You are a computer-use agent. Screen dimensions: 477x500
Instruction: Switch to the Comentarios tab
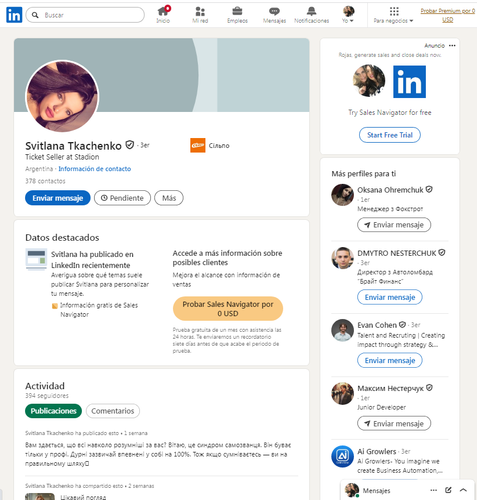pos(113,411)
